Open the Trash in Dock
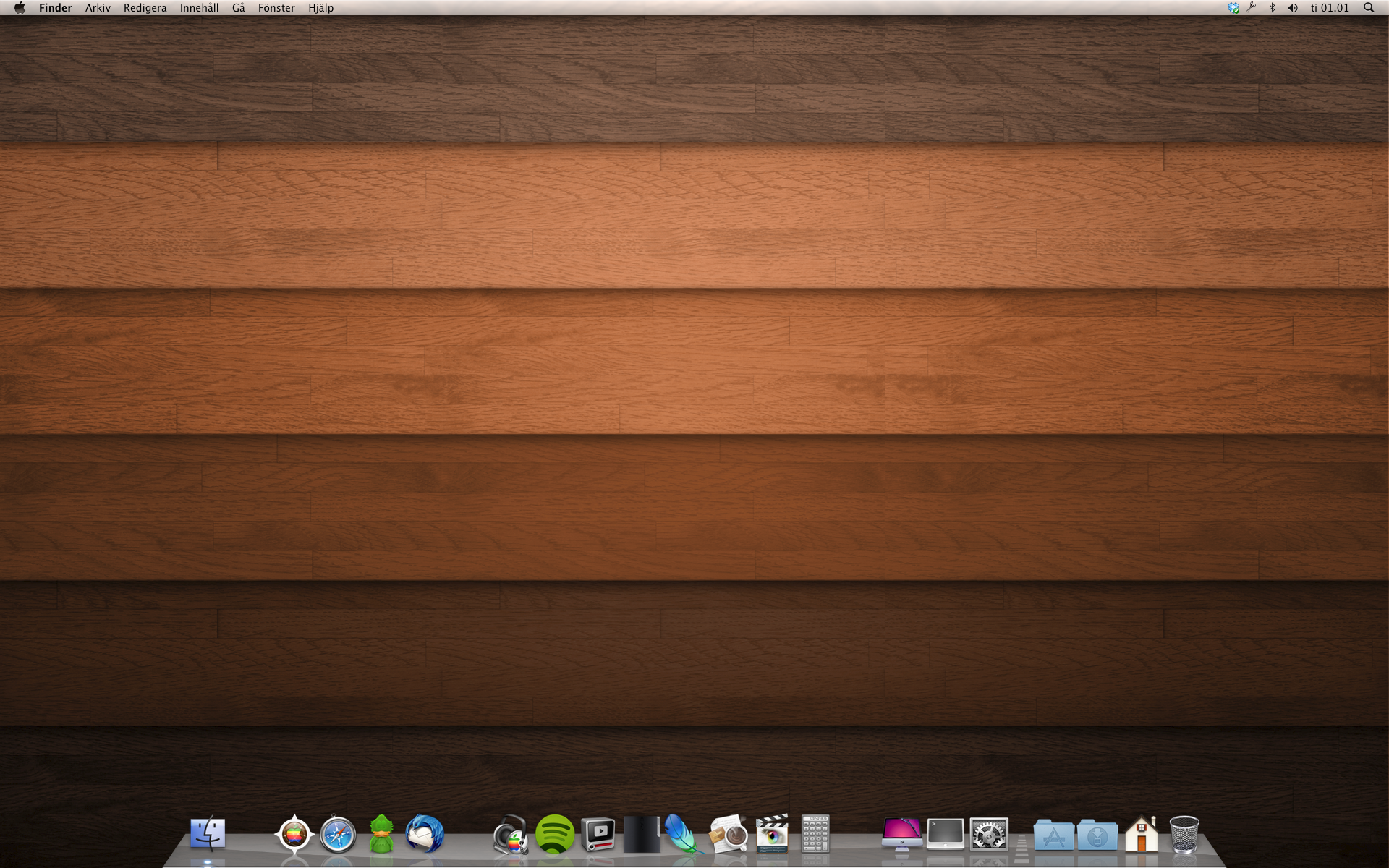Viewport: 1389px width, 868px height. coord(1184,835)
